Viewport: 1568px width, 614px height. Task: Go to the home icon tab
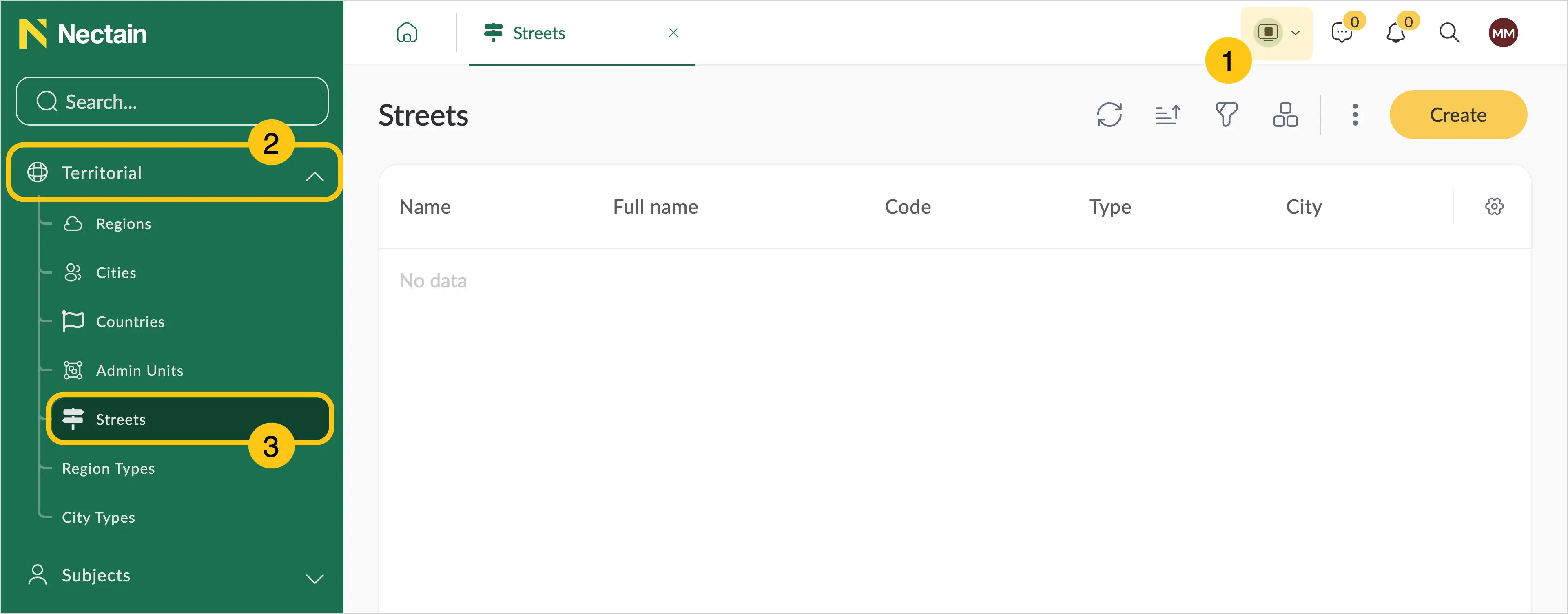[x=407, y=32]
